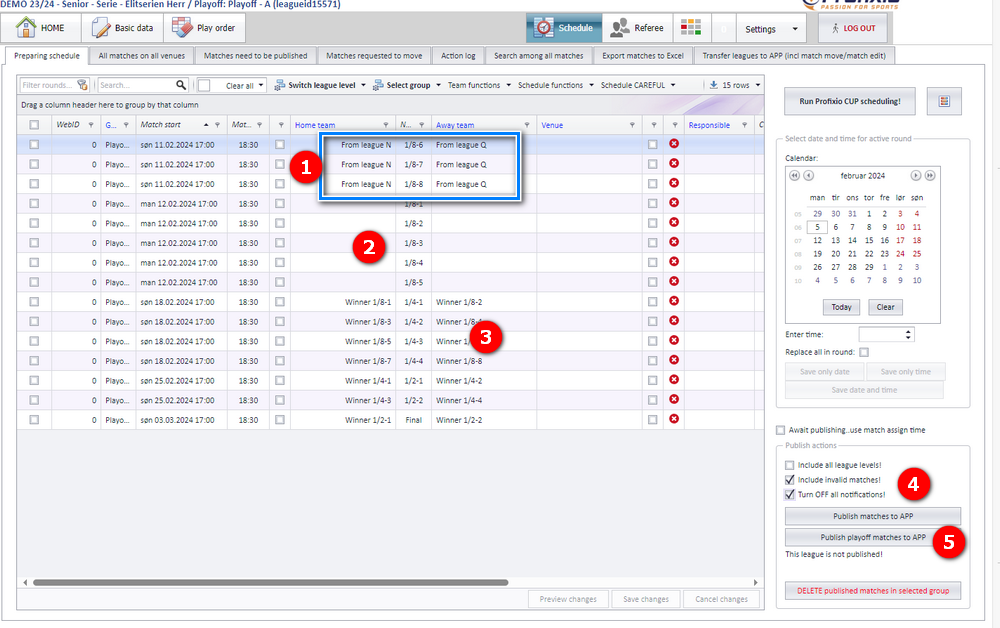Image resolution: width=1000 pixels, height=628 pixels.
Task: Click the red delete icon on the Final row
Action: pyautogui.click(x=674, y=419)
